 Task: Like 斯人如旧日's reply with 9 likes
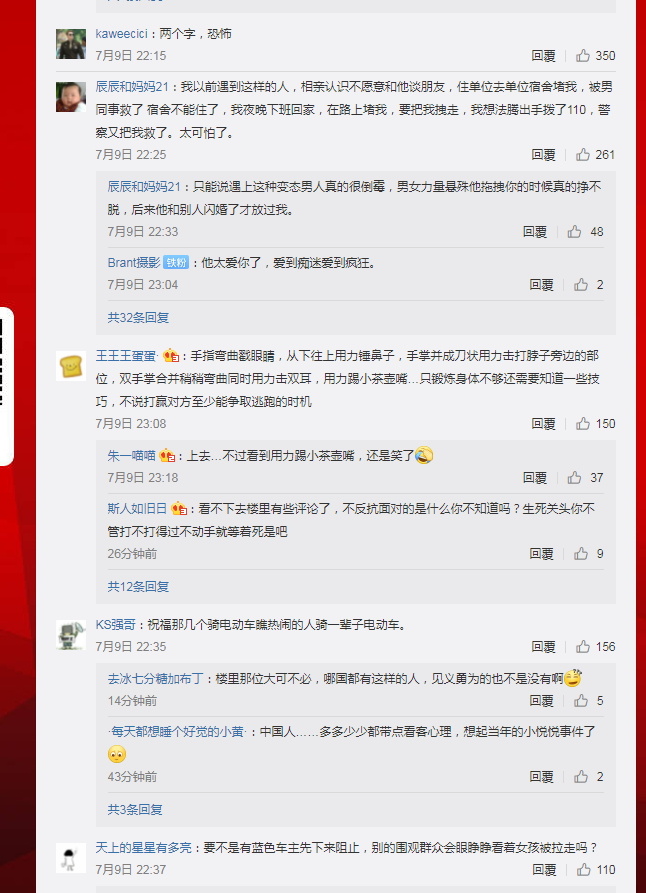[580, 553]
